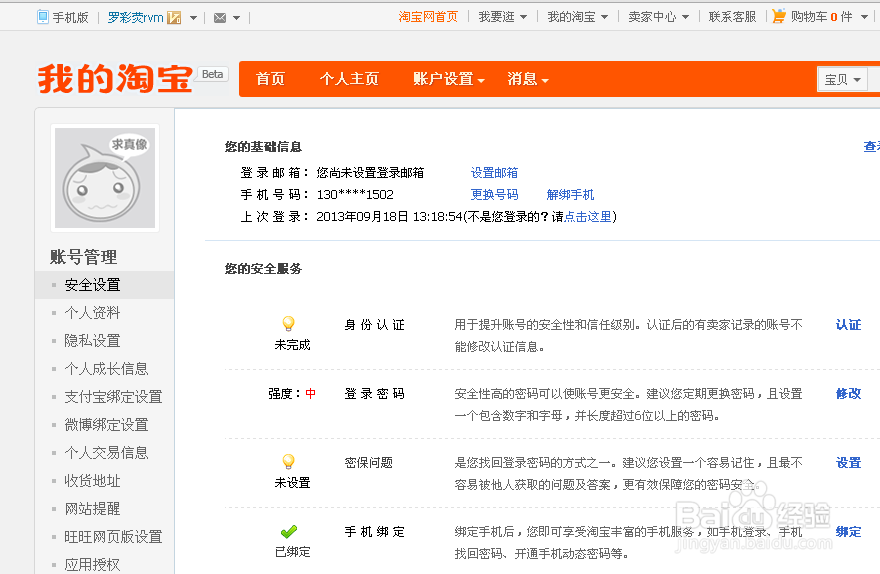This screenshot has height=574, width=880.
Task: Open the mail envelope icon
Action: pyautogui.click(x=220, y=18)
